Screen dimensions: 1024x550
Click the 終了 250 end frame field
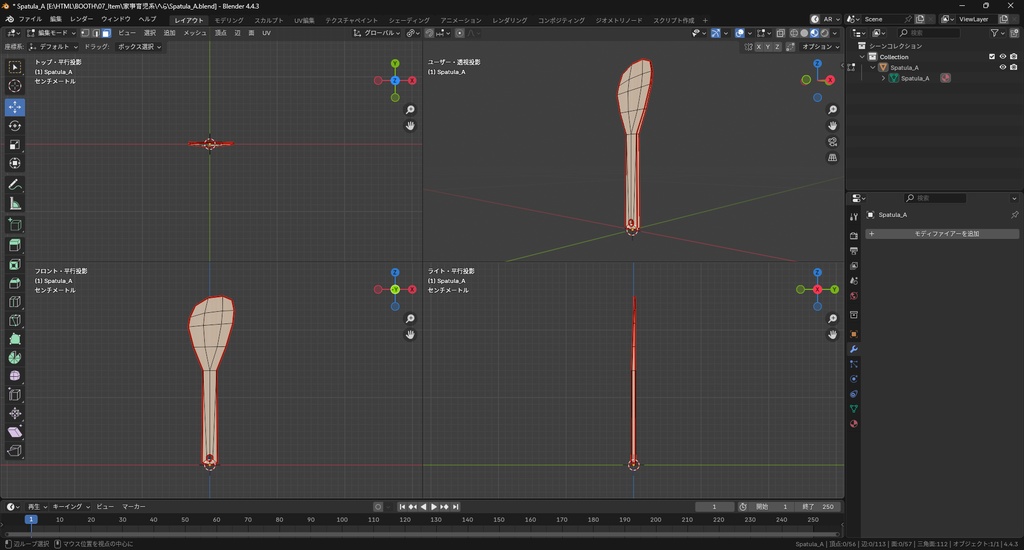point(818,507)
